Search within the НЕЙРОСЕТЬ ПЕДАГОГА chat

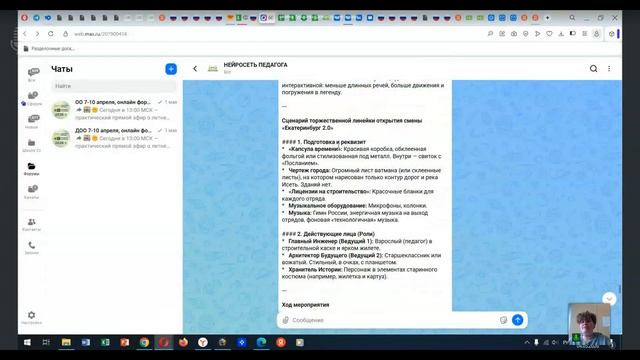[x=593, y=69]
